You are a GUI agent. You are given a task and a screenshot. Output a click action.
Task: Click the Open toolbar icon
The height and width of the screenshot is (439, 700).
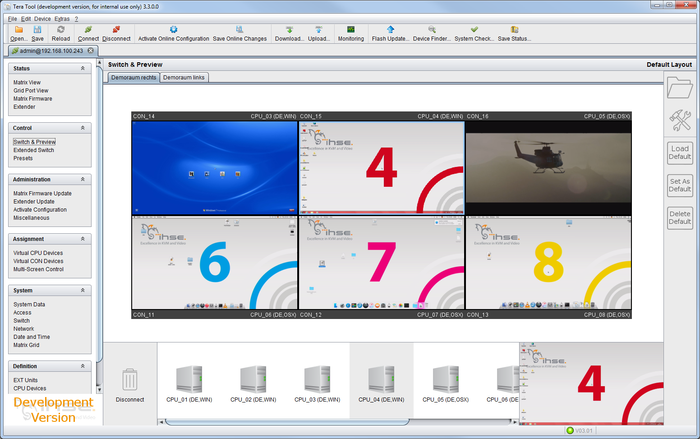pyautogui.click(x=19, y=33)
